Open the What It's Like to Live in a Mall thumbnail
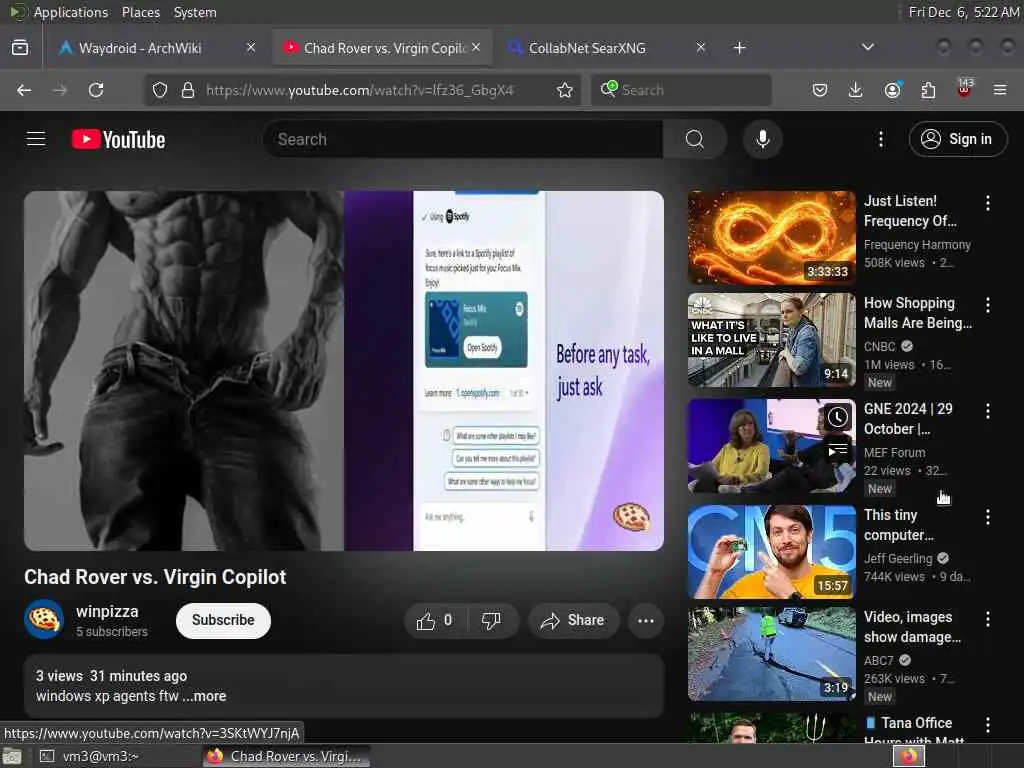 pos(771,340)
